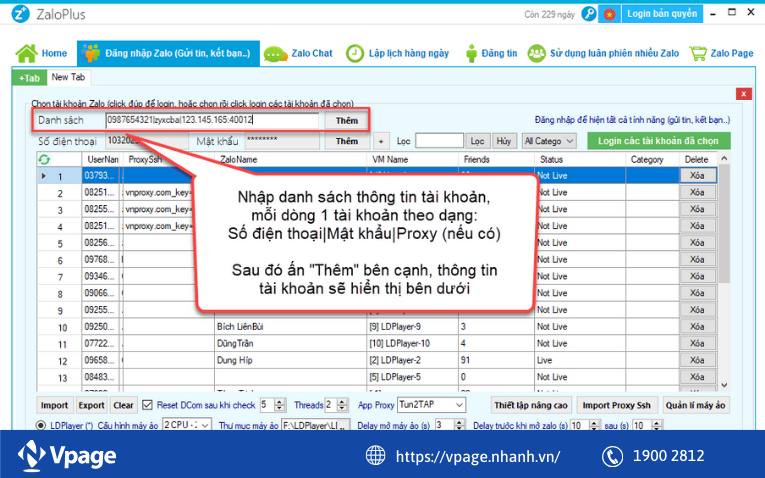Click the group icon for Sử dụng luân phiên
765x478 pixels.
[537, 53]
